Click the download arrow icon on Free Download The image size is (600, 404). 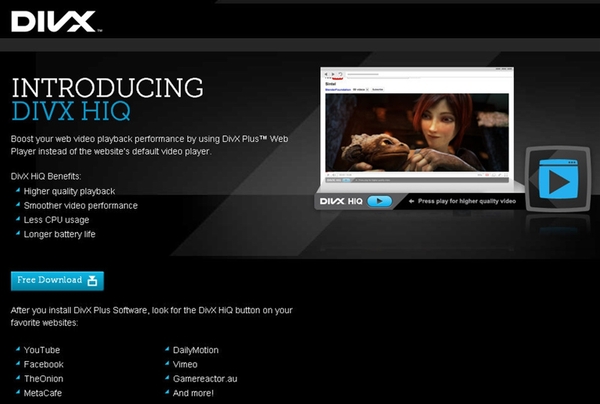point(92,281)
